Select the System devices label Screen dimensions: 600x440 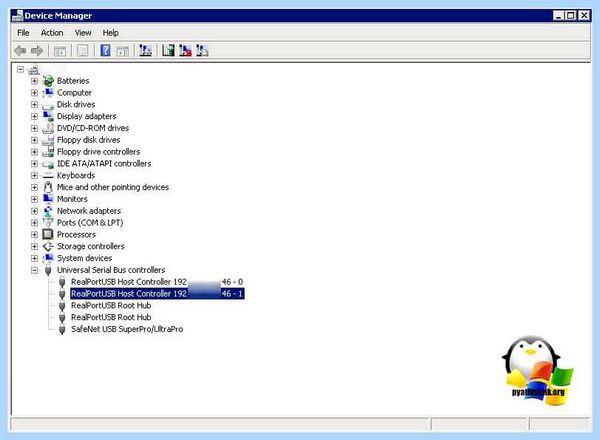[x=85, y=258]
